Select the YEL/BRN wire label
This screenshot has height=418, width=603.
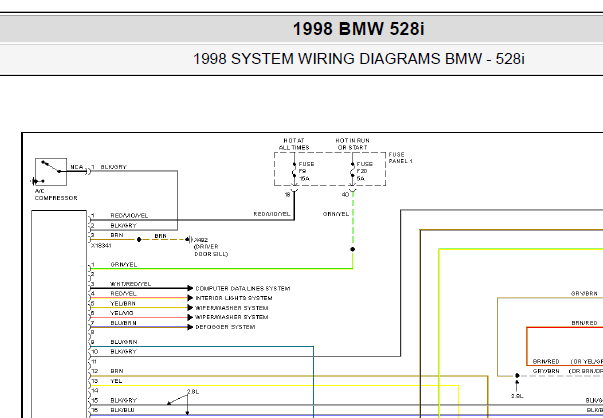pyautogui.click(x=123, y=303)
